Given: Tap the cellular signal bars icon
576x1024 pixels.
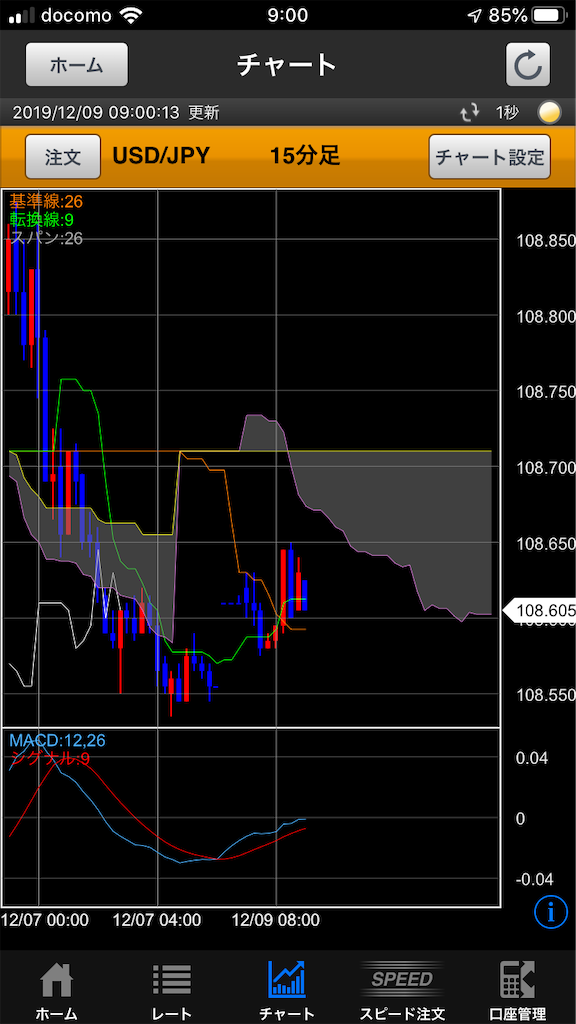Looking at the screenshot, I should click(21, 16).
